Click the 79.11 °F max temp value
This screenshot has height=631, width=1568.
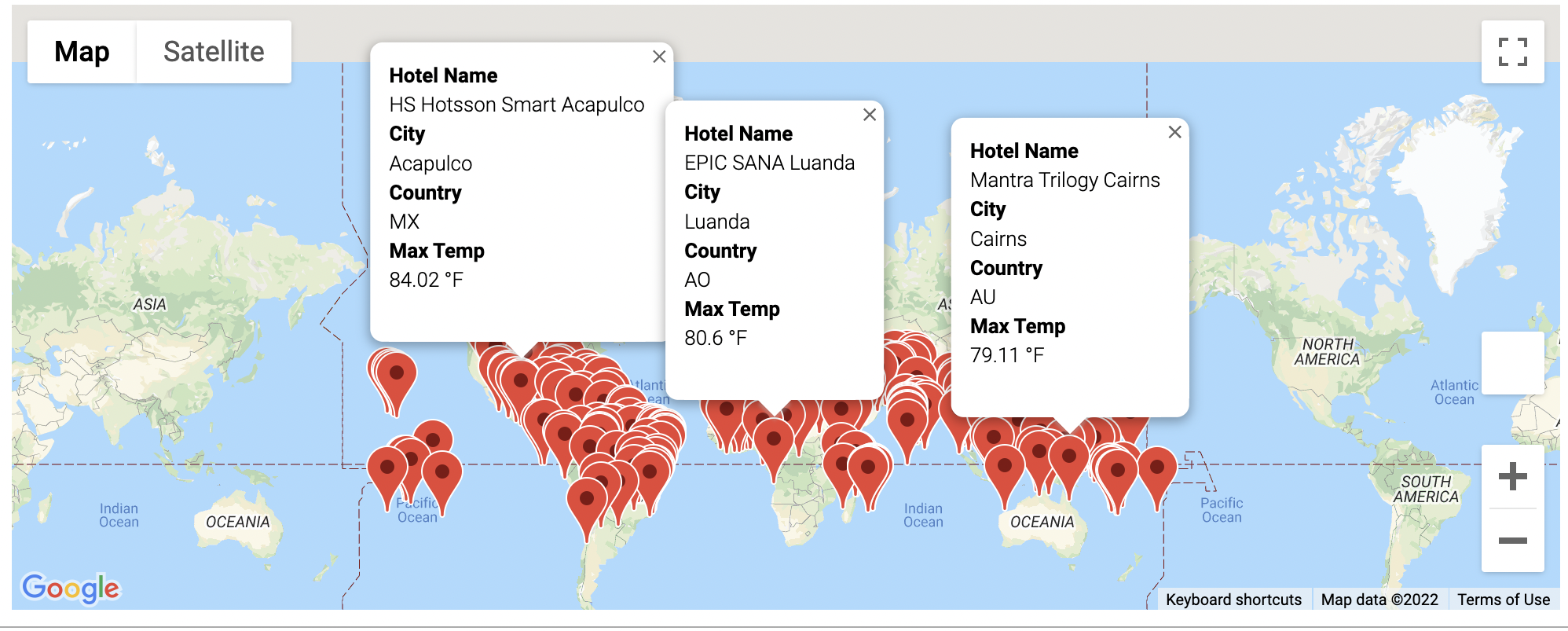click(1007, 355)
